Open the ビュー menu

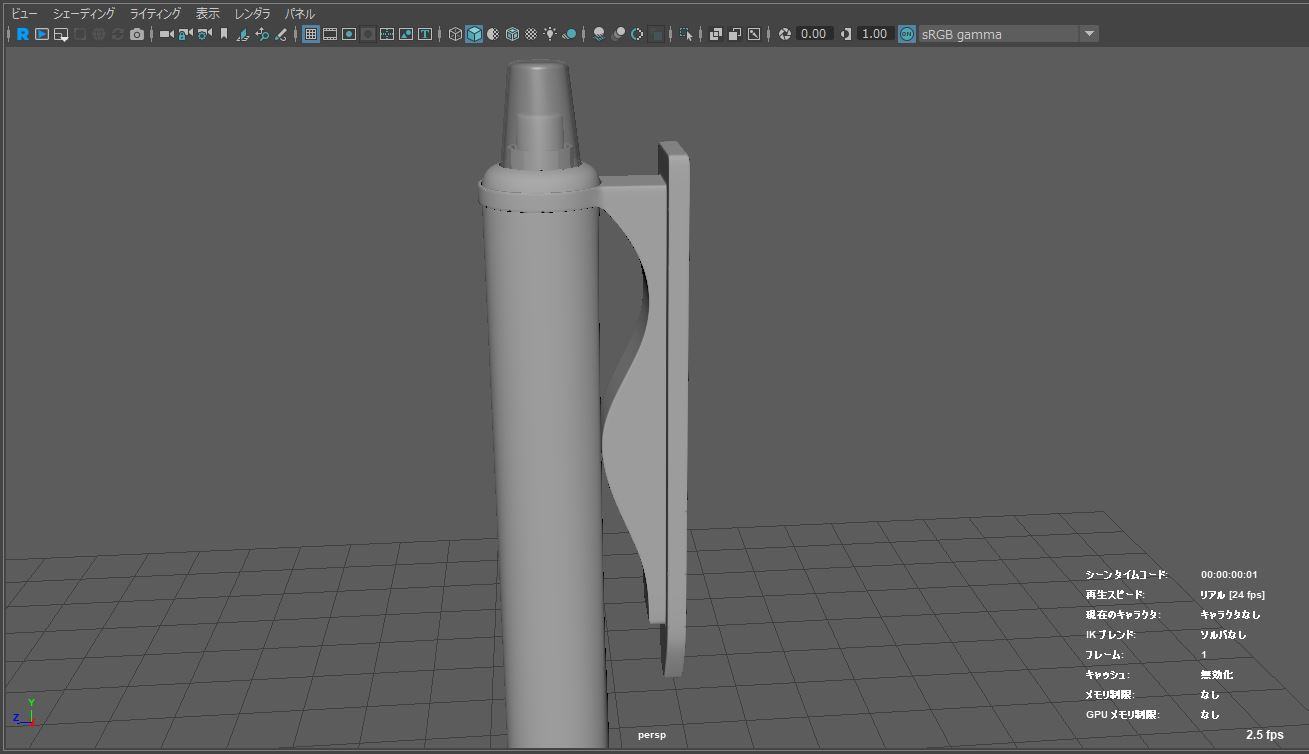24,14
